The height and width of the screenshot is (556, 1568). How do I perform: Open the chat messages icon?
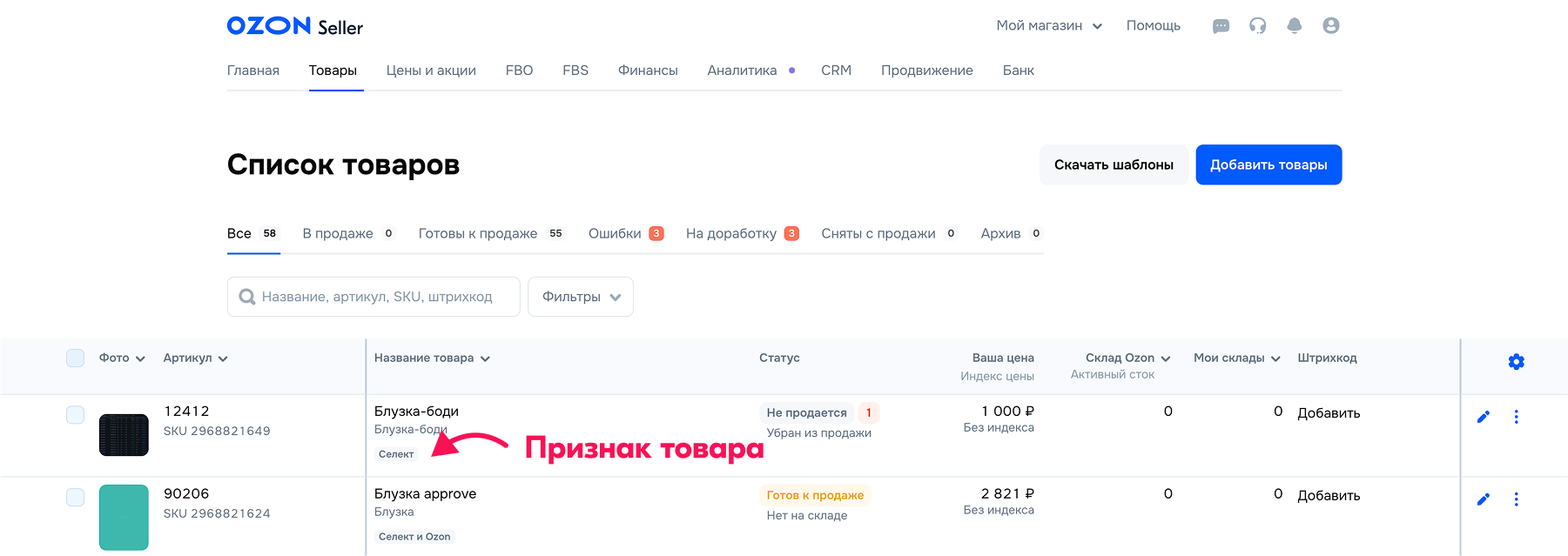pyautogui.click(x=1221, y=26)
